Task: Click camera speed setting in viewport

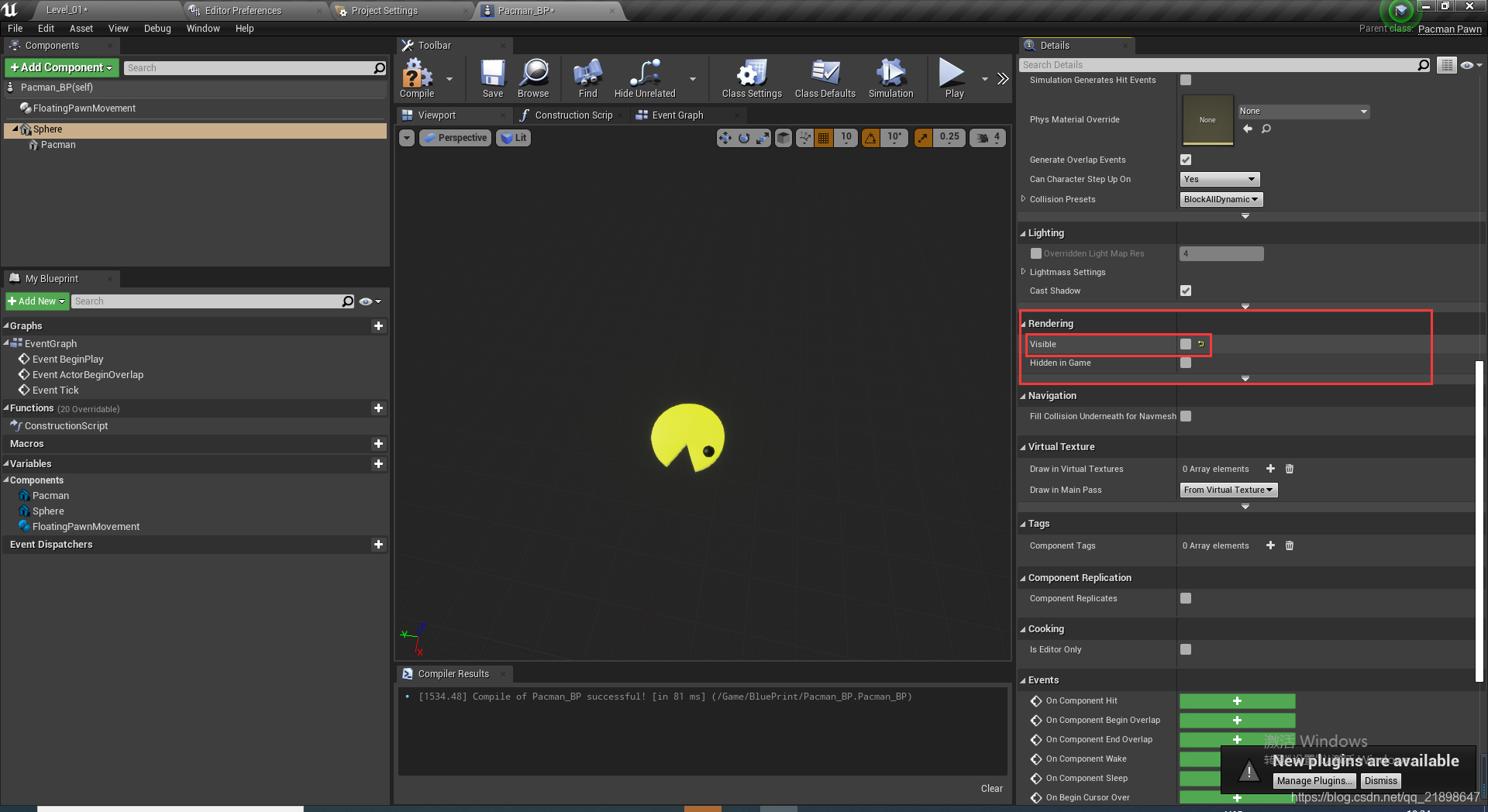Action: coord(987,138)
